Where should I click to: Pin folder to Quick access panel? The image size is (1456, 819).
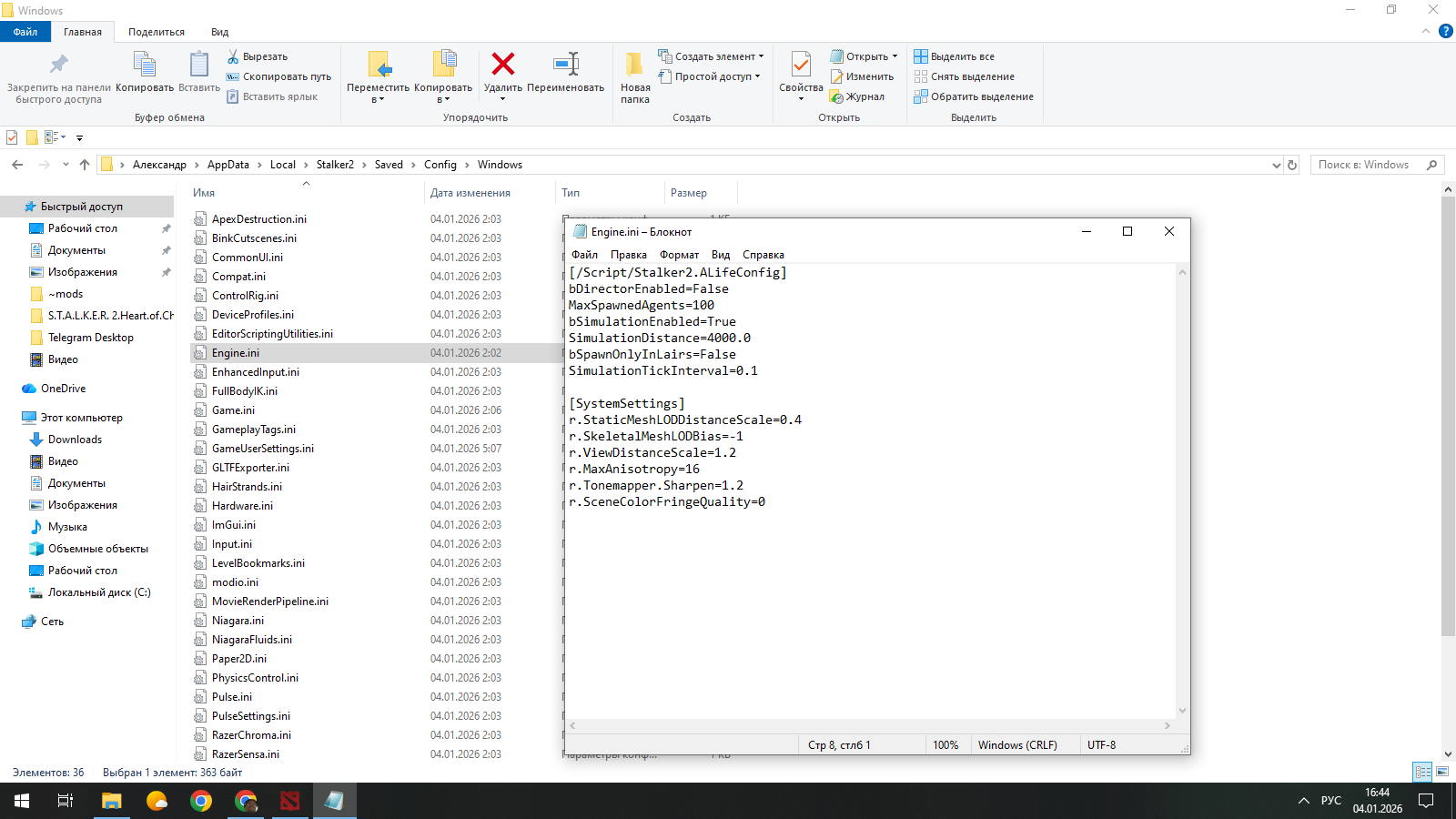58,76
